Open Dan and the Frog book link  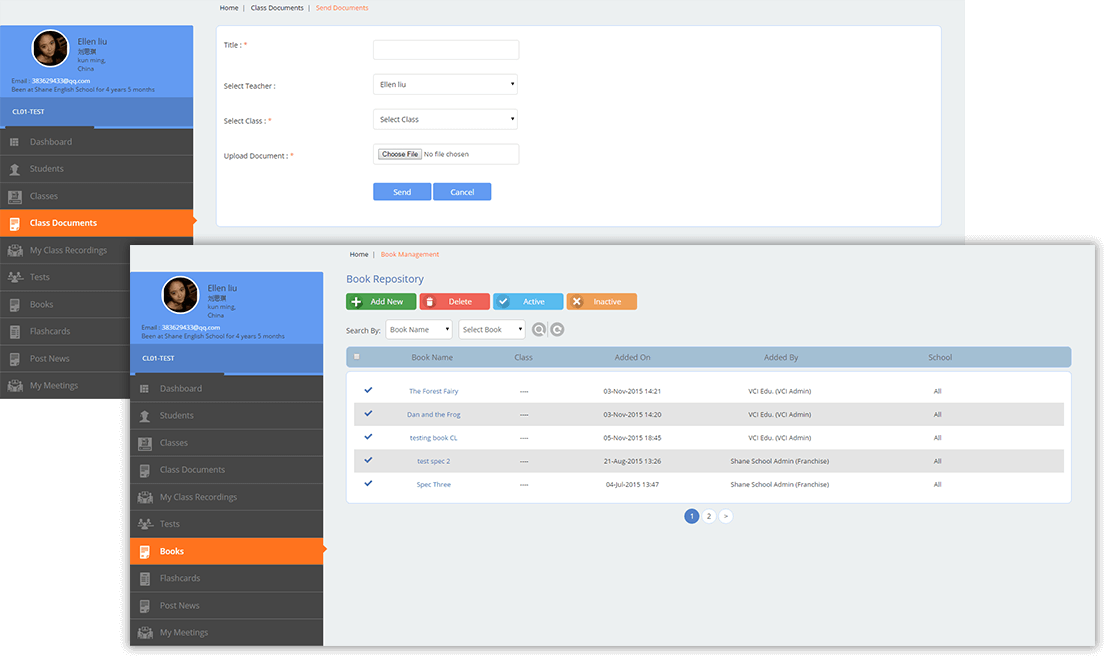point(433,414)
